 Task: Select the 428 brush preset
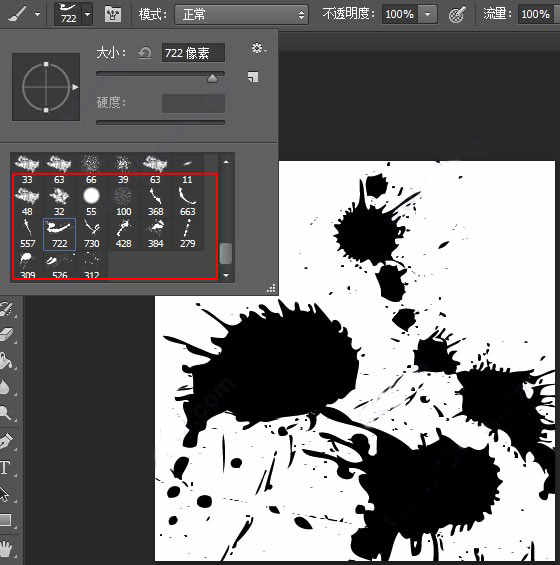pyautogui.click(x=123, y=233)
